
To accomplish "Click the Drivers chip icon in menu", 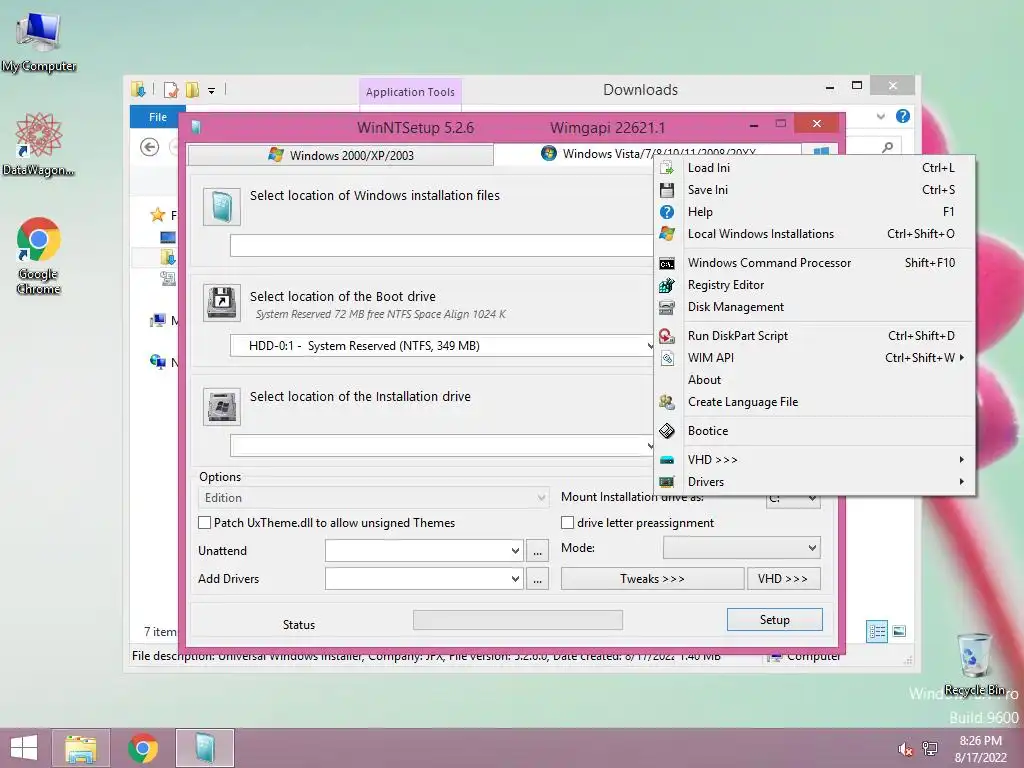I will pos(667,482).
